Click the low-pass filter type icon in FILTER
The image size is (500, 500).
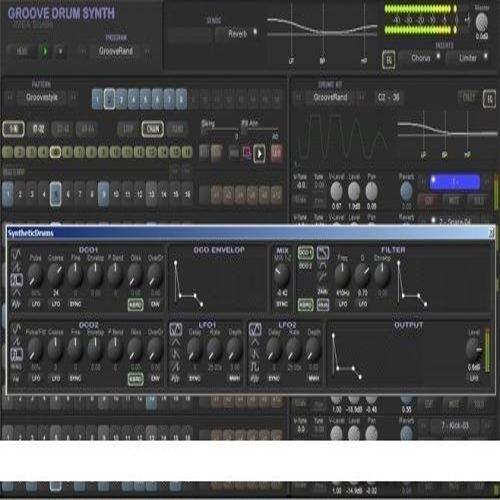[x=322, y=253]
